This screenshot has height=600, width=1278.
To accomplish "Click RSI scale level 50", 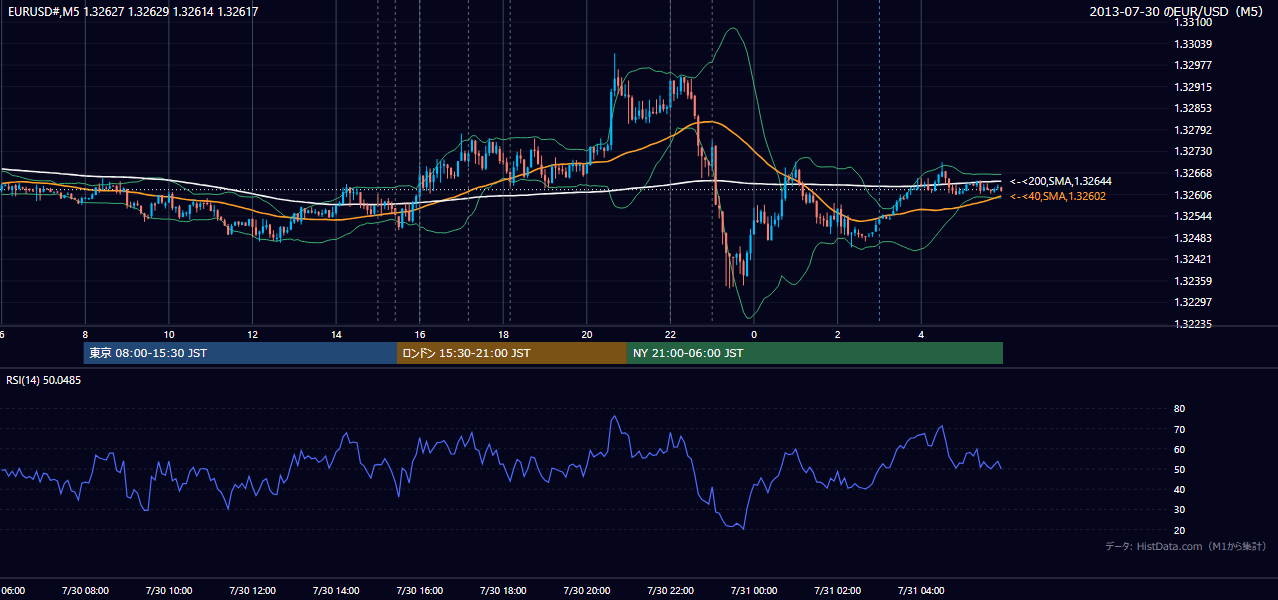I will point(1179,469).
